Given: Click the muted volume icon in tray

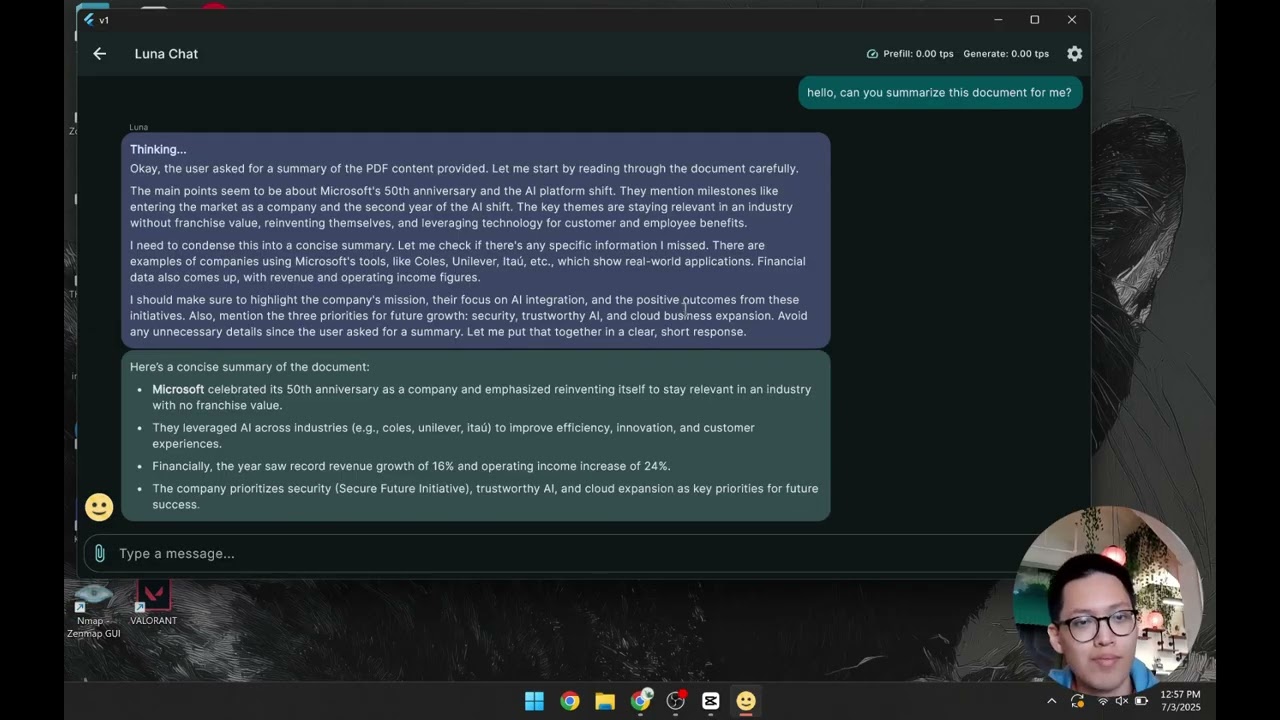Looking at the screenshot, I should pos(1121,701).
